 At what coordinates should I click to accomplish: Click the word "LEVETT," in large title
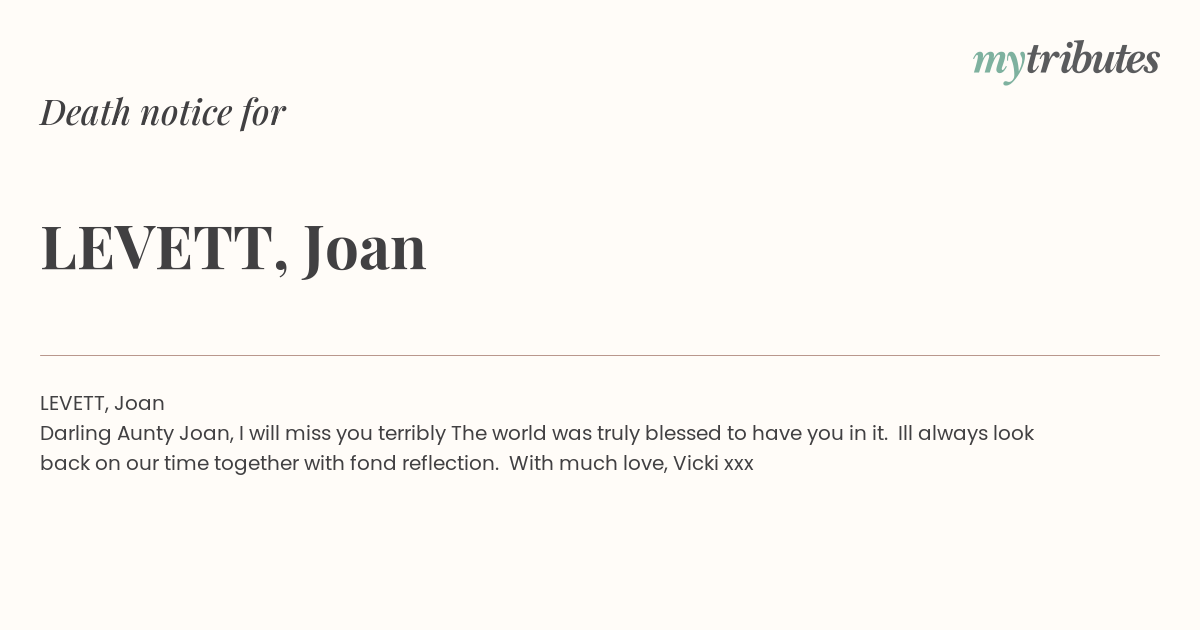point(165,248)
